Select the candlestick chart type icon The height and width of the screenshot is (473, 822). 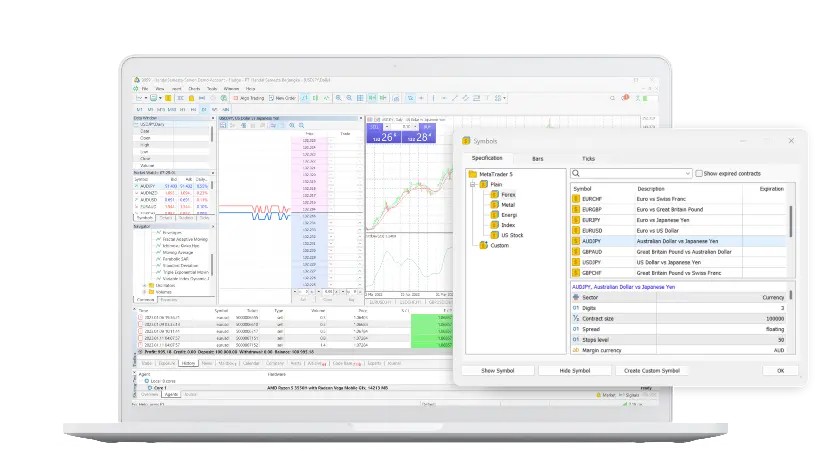point(315,98)
